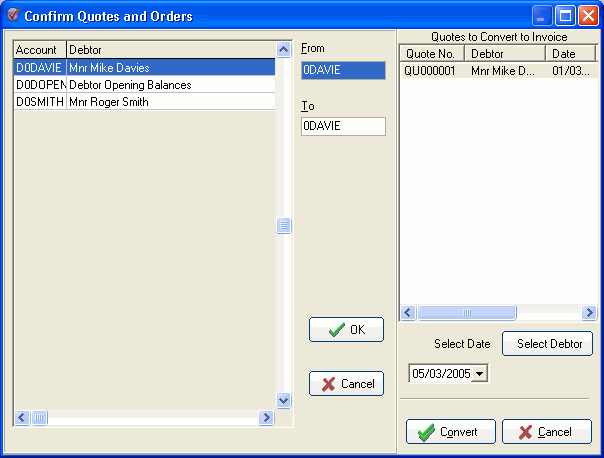This screenshot has height=458, width=604.
Task: Open the Select Date dropdown arrow
Action: coord(480,373)
